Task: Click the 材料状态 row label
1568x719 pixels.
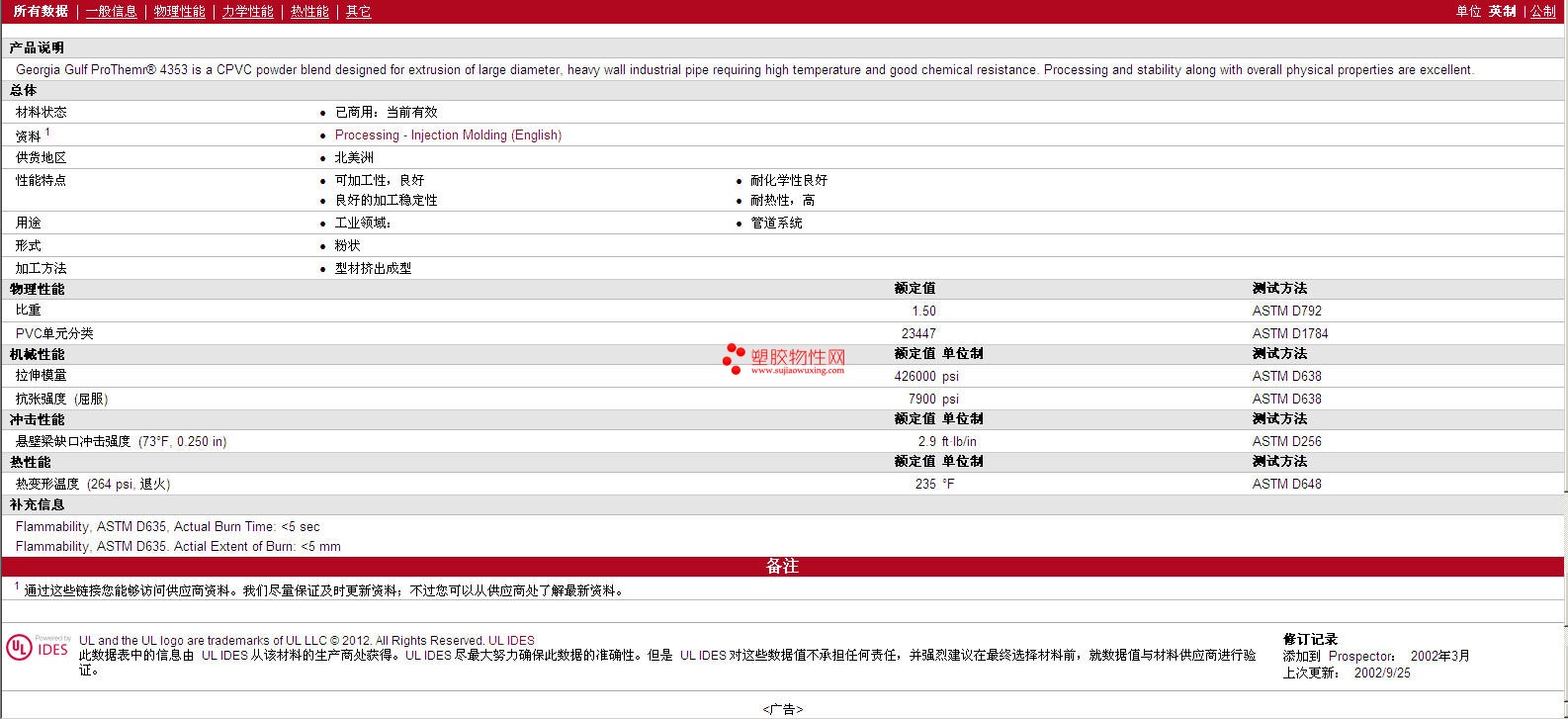Action: coord(42,113)
